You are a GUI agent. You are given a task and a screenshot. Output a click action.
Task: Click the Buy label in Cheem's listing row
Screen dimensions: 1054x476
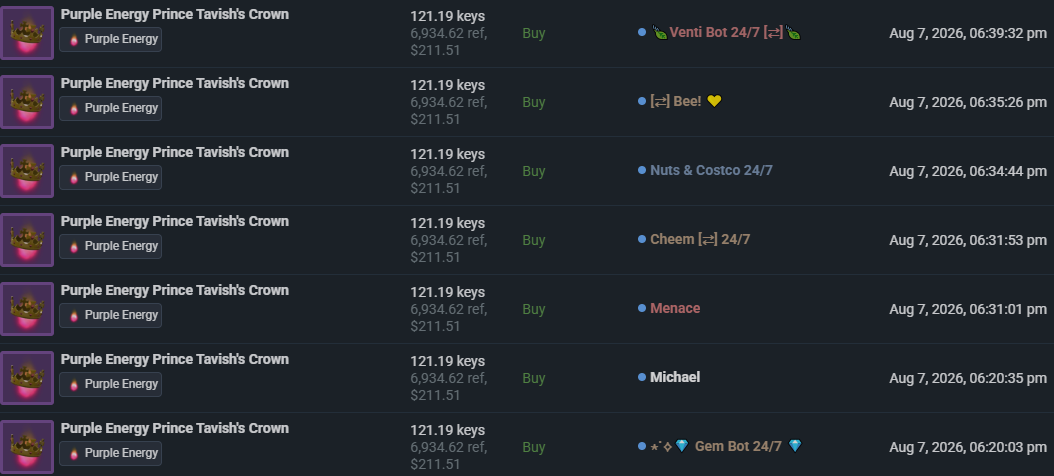click(534, 240)
